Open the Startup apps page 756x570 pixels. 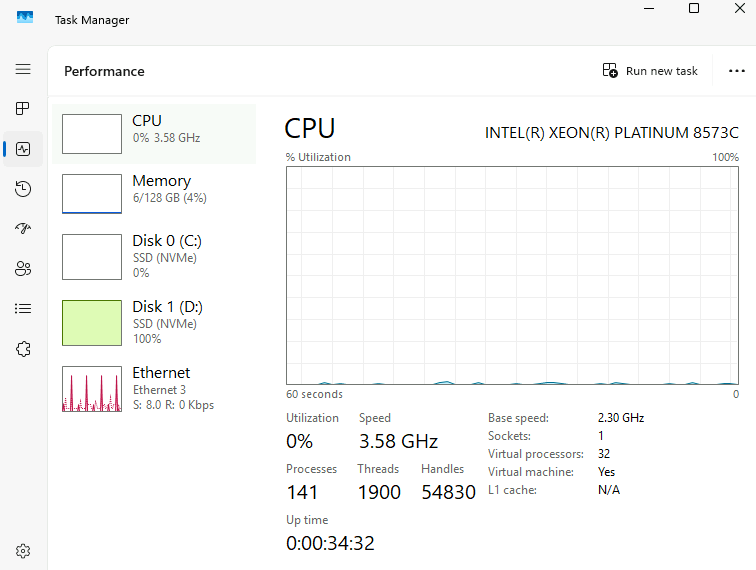(23, 229)
